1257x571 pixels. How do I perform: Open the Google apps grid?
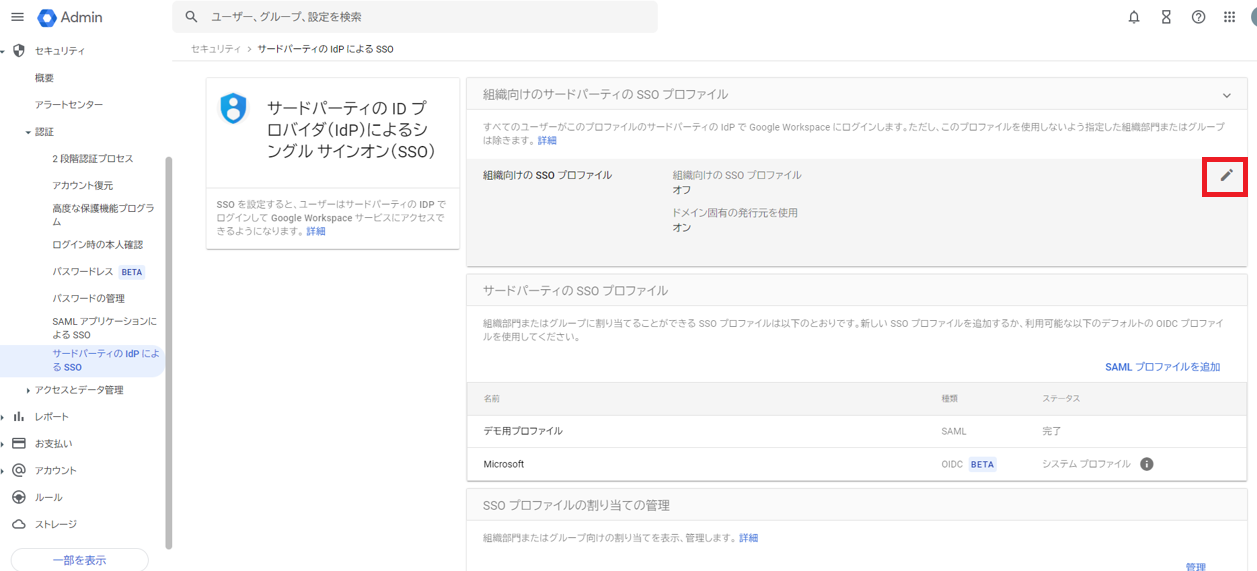[x=1230, y=17]
